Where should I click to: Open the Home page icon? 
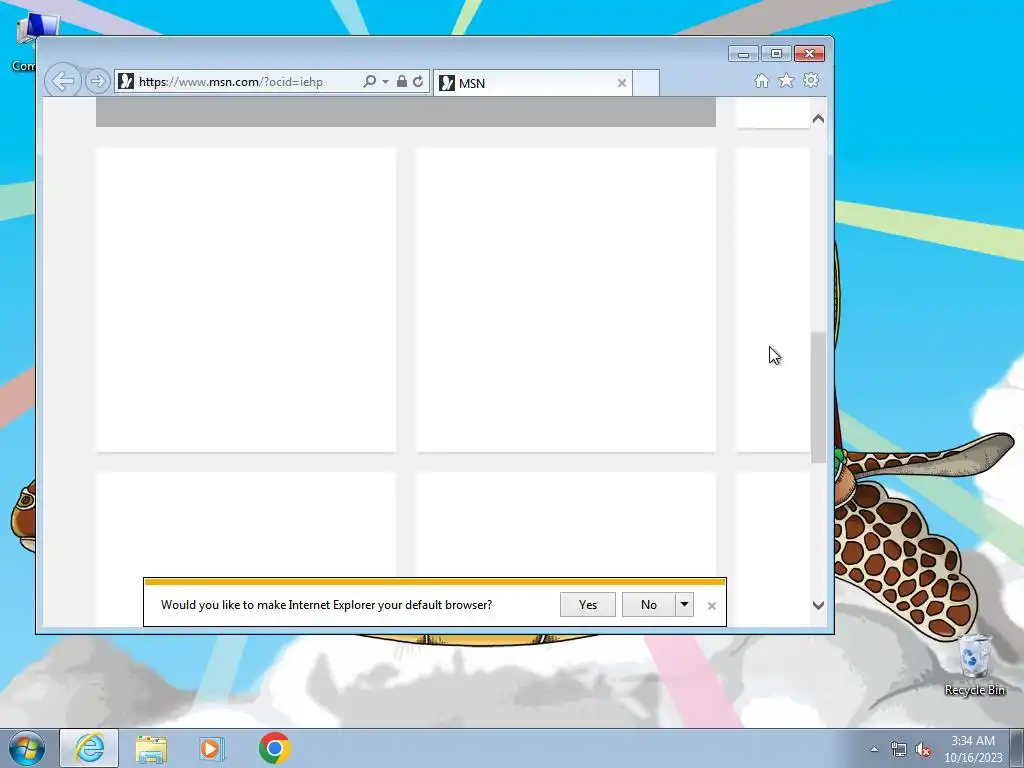[761, 80]
